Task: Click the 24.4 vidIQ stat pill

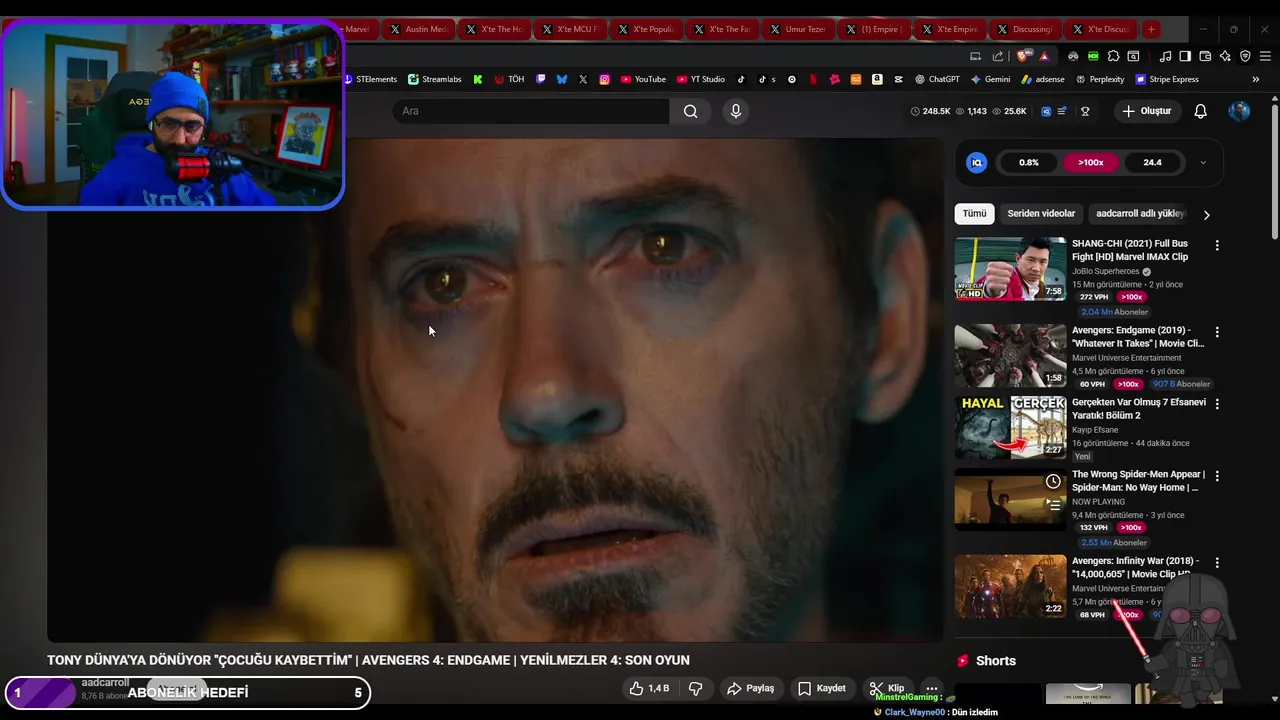Action: point(1152,162)
